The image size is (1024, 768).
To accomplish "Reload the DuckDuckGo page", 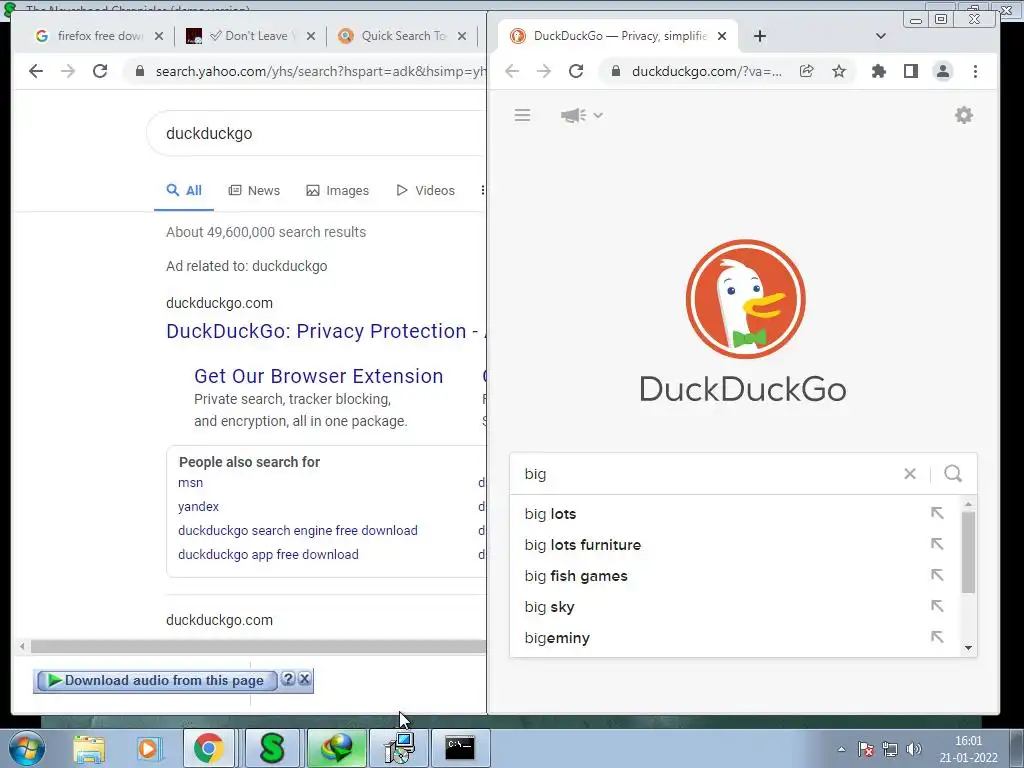I will point(576,71).
